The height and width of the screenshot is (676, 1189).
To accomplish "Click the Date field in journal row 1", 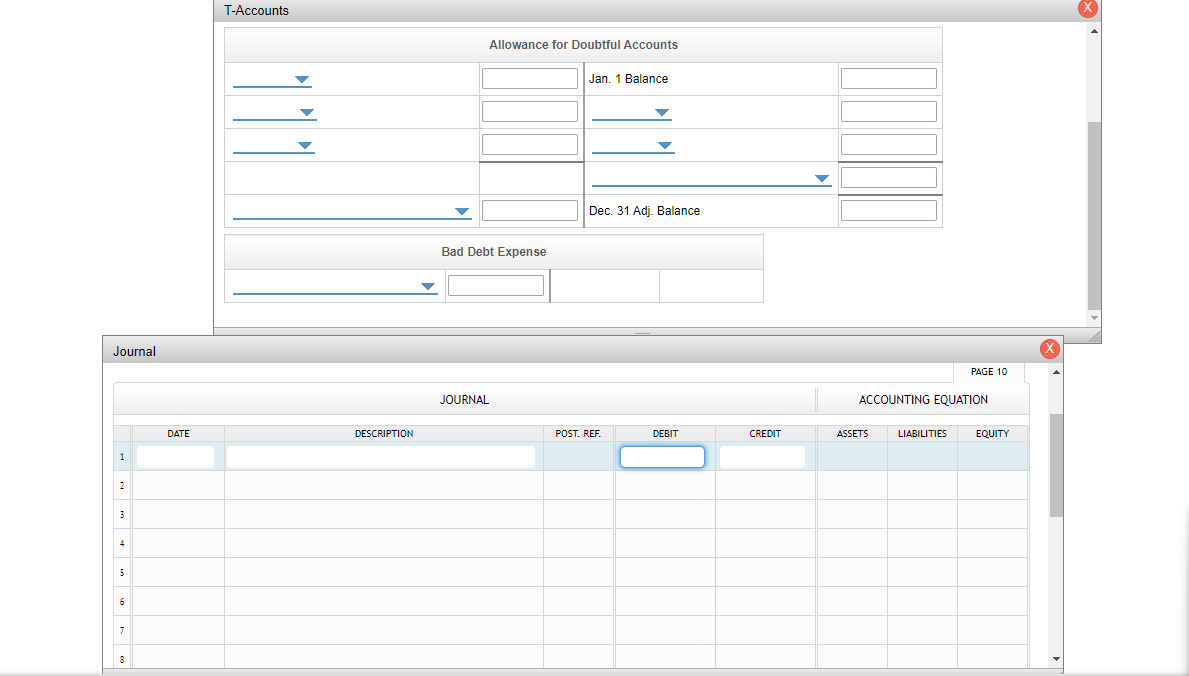I will click(175, 457).
